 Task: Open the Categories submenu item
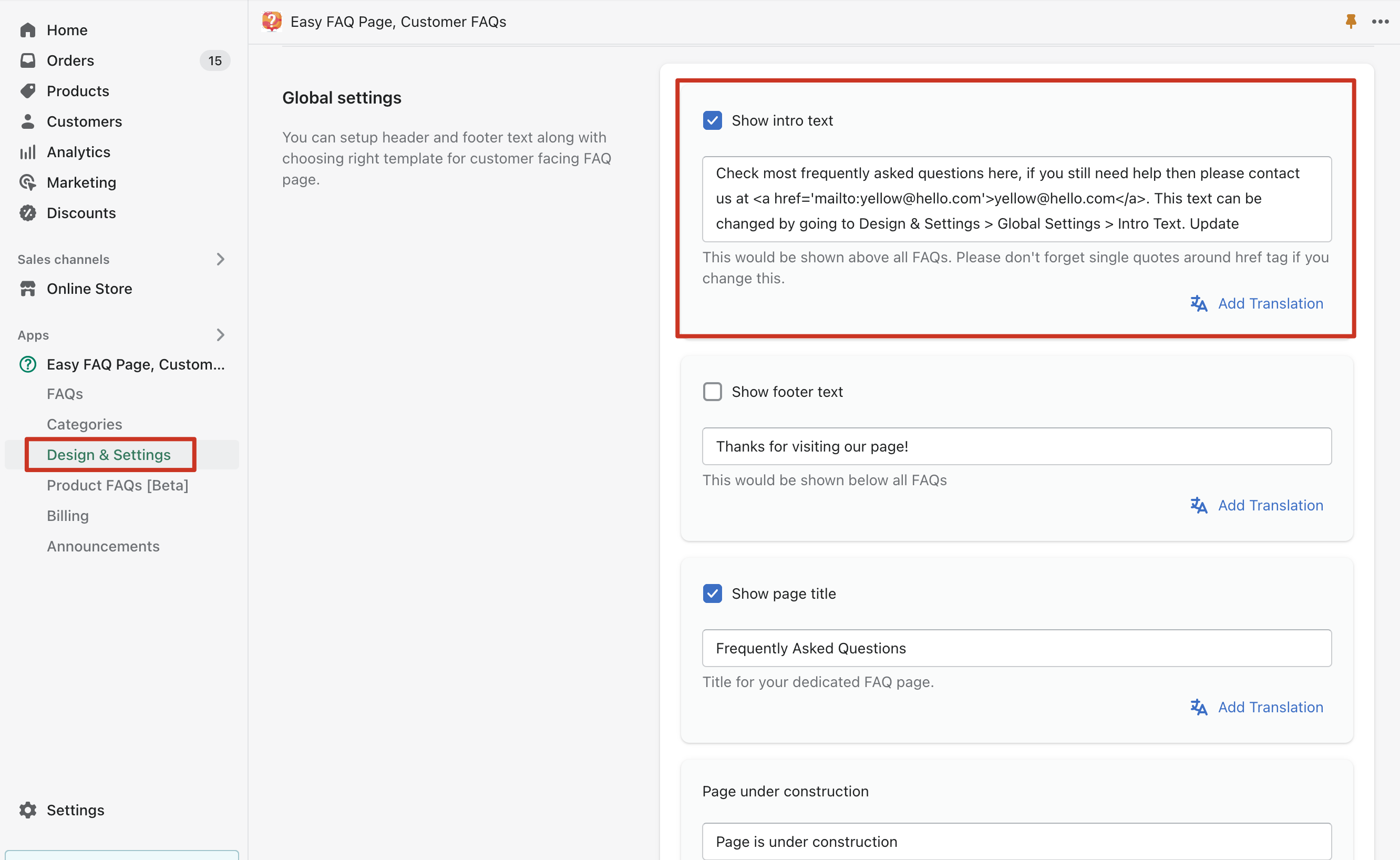[x=84, y=424]
